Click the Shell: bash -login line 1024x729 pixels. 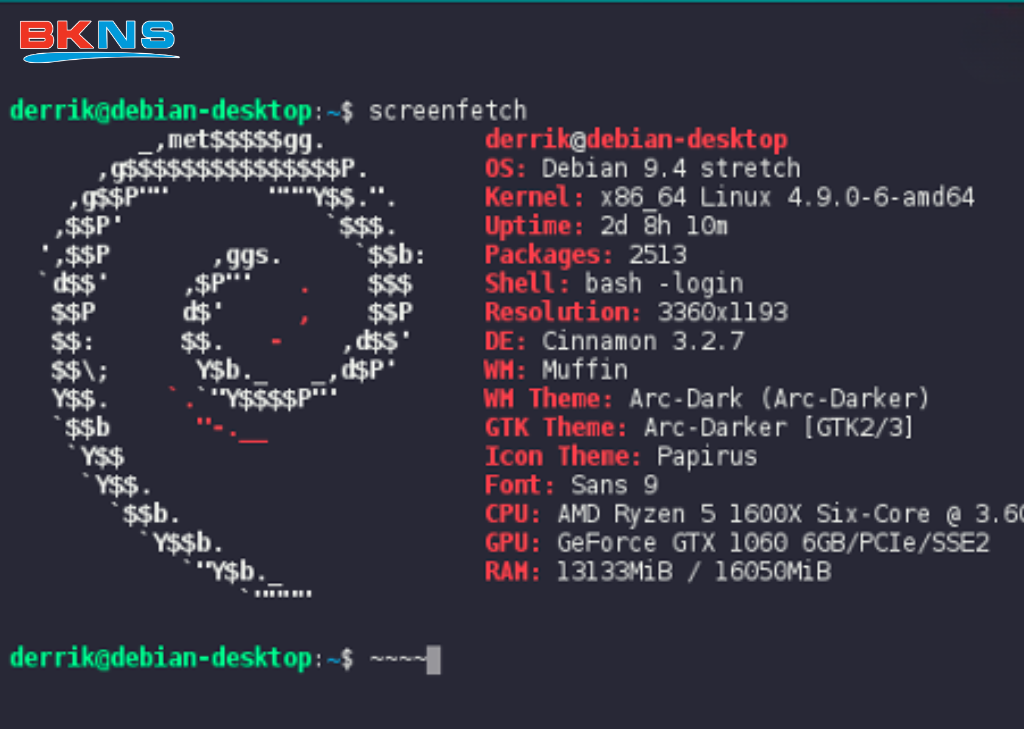point(613,284)
